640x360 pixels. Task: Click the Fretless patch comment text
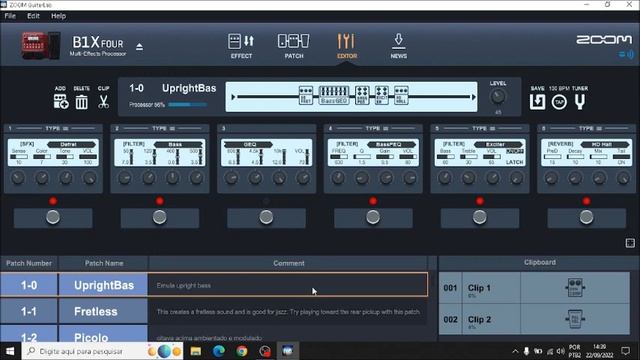288,312
